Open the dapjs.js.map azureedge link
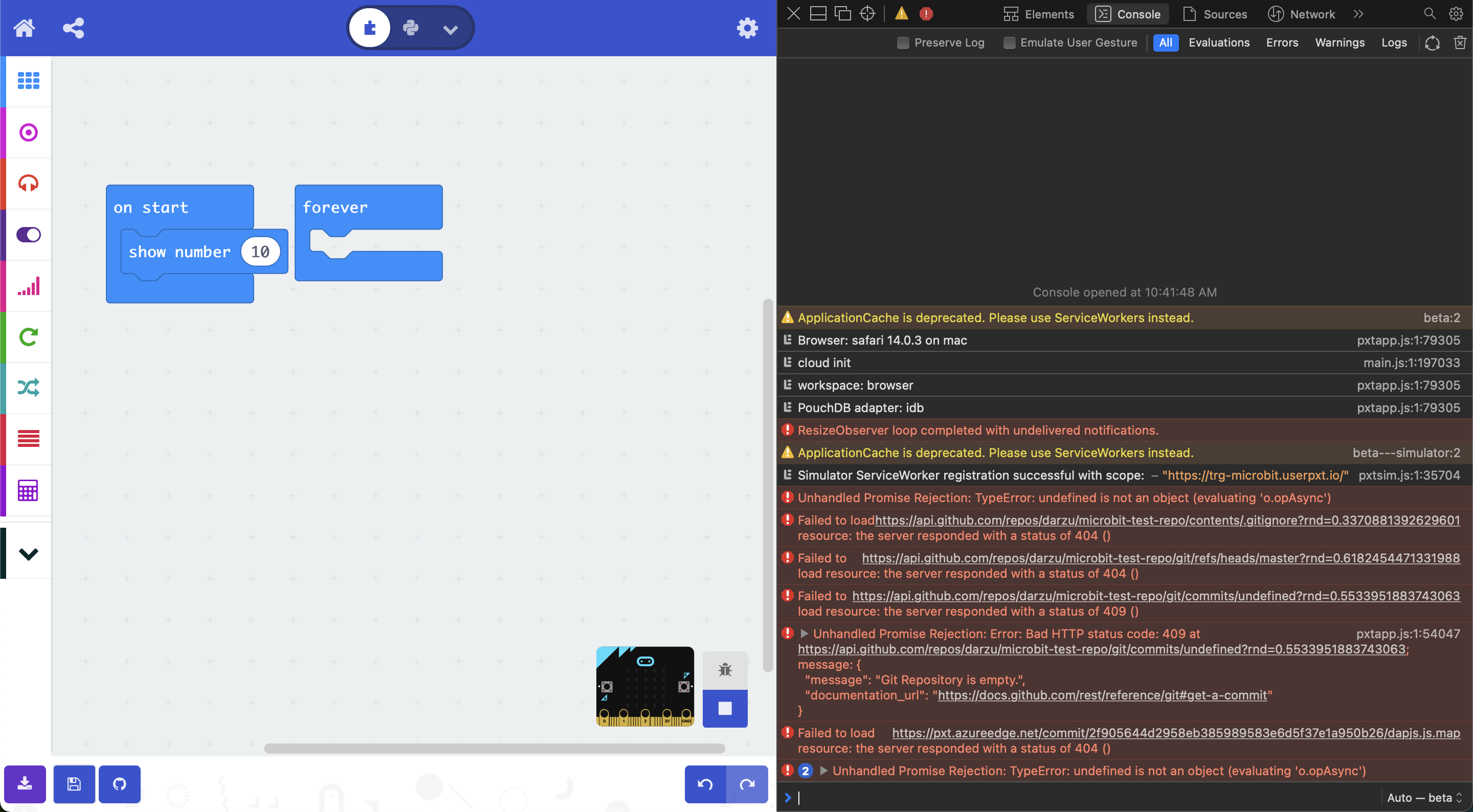 coord(1176,733)
